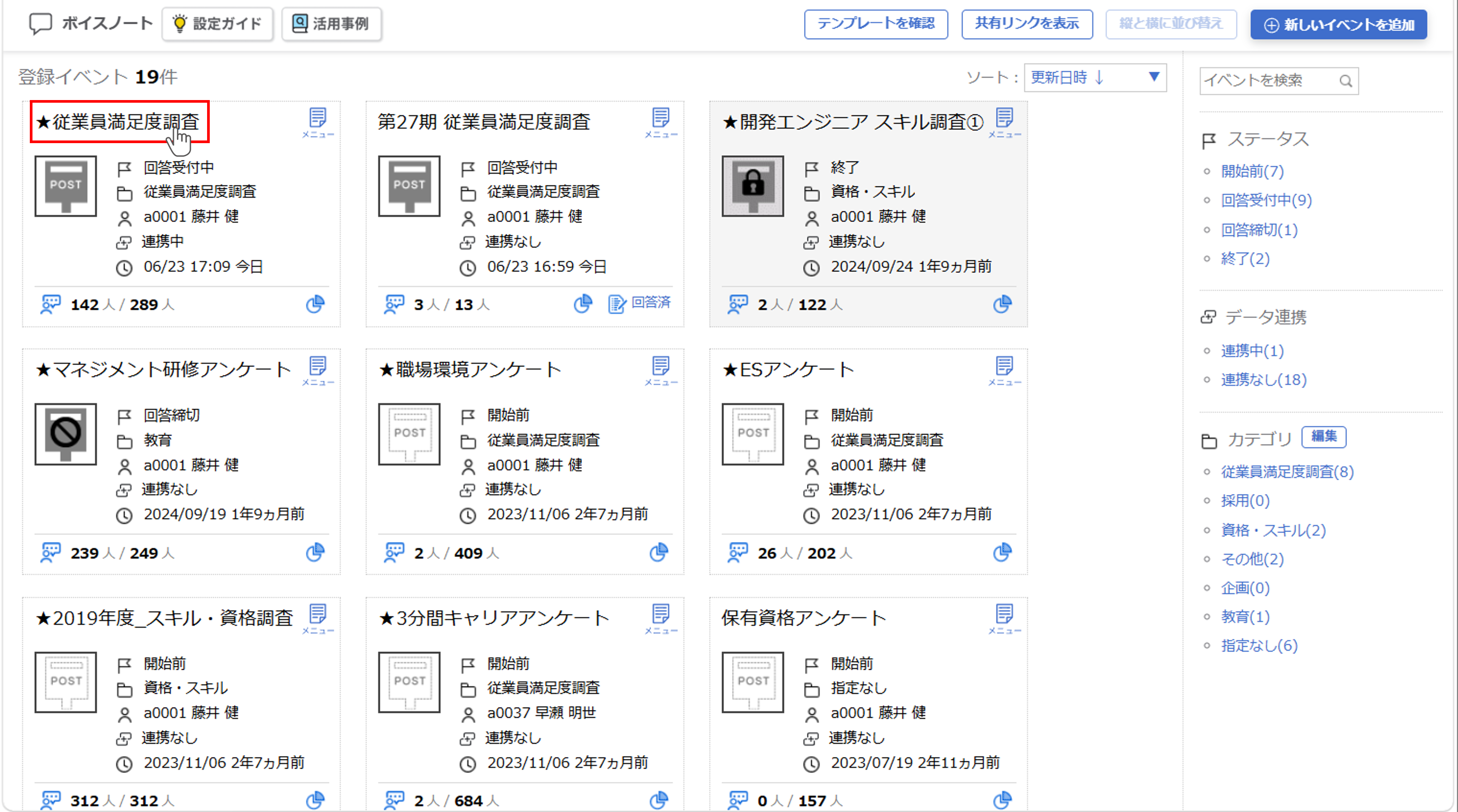Viewport: 1458px width, 812px height.
Task: View pie chart results for 239人/249人 card
Action: pyautogui.click(x=315, y=552)
